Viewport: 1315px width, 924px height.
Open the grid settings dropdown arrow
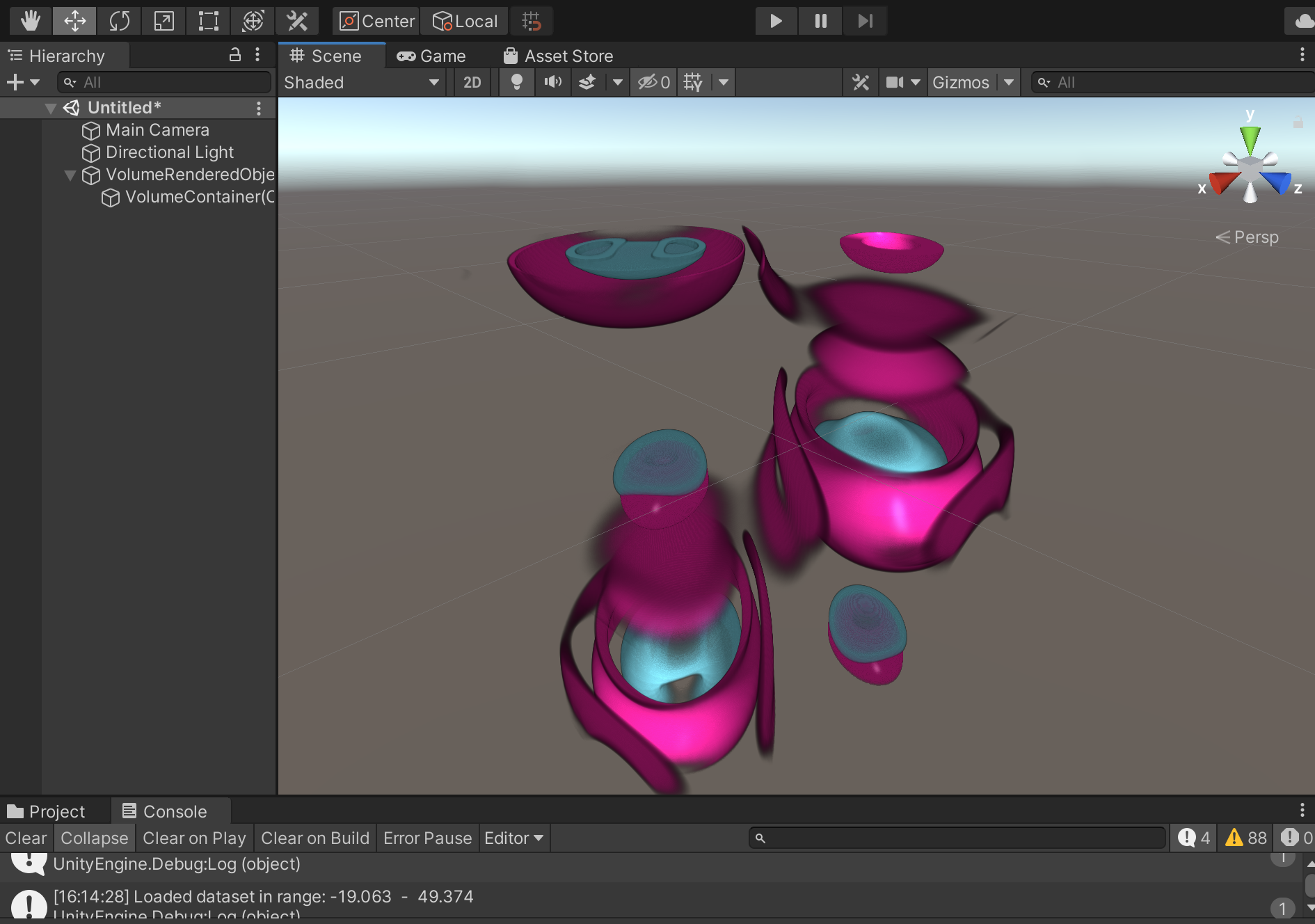724,83
